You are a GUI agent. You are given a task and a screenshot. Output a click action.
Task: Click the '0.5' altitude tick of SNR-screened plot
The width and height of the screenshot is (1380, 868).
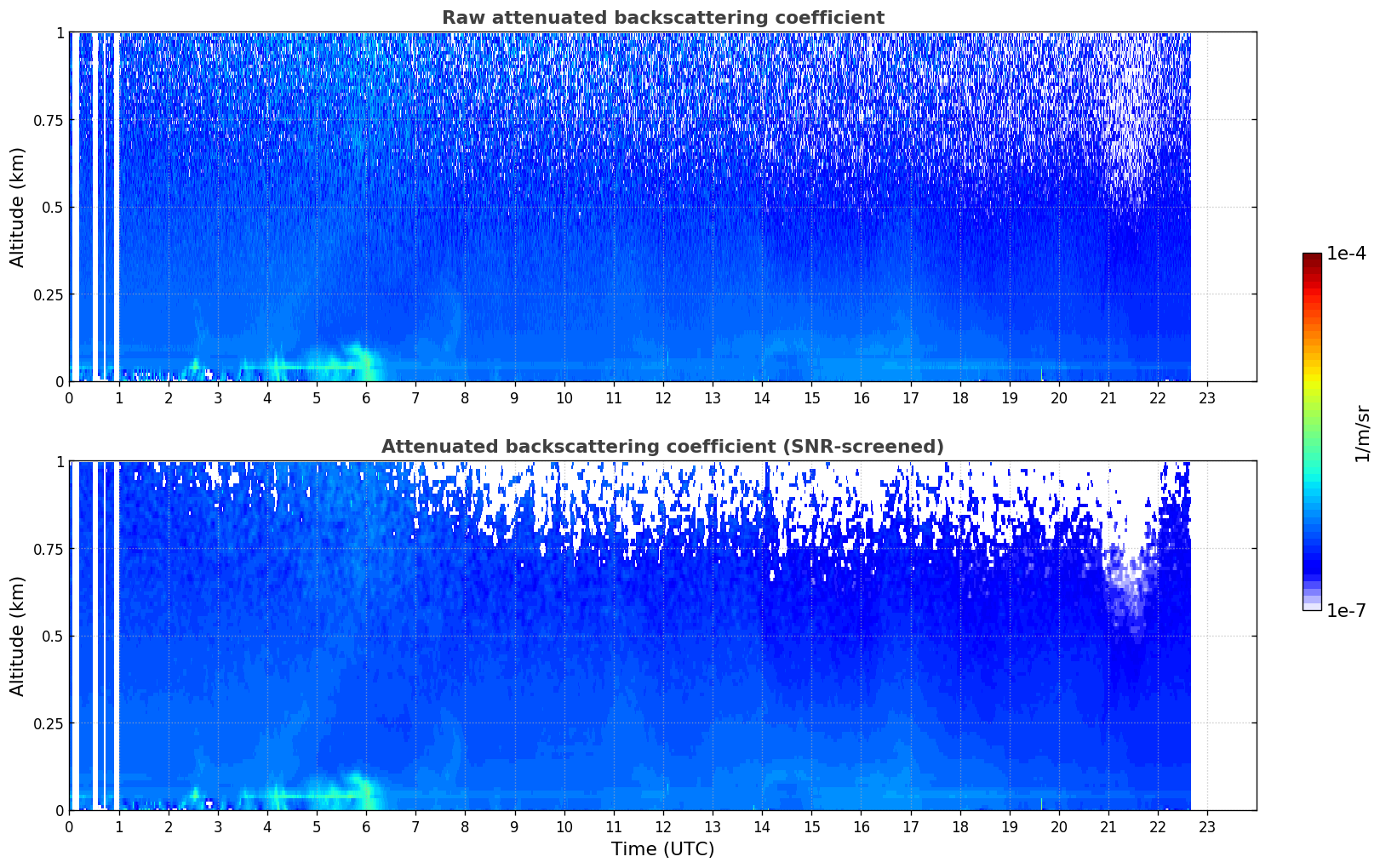coord(53,636)
